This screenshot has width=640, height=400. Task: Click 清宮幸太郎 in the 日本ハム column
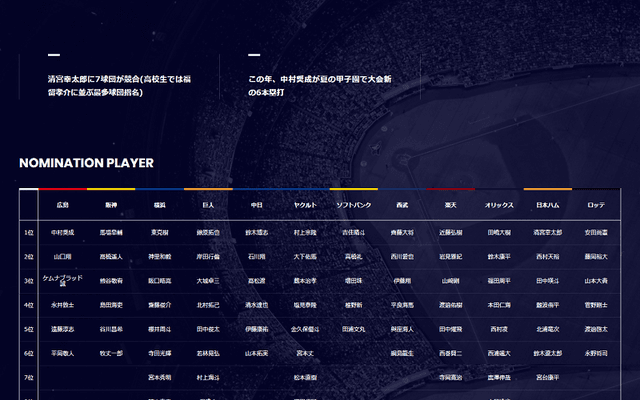548,232
